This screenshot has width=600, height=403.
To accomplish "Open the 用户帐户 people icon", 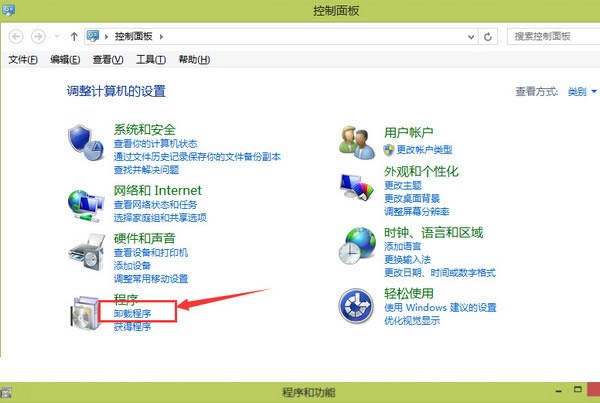I will [357, 143].
